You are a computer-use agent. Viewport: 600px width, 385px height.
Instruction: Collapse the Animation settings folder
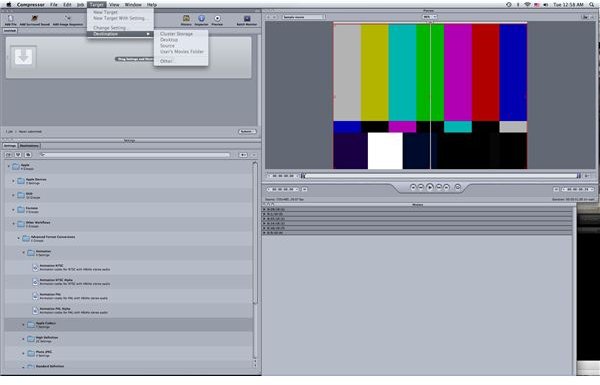point(23,253)
